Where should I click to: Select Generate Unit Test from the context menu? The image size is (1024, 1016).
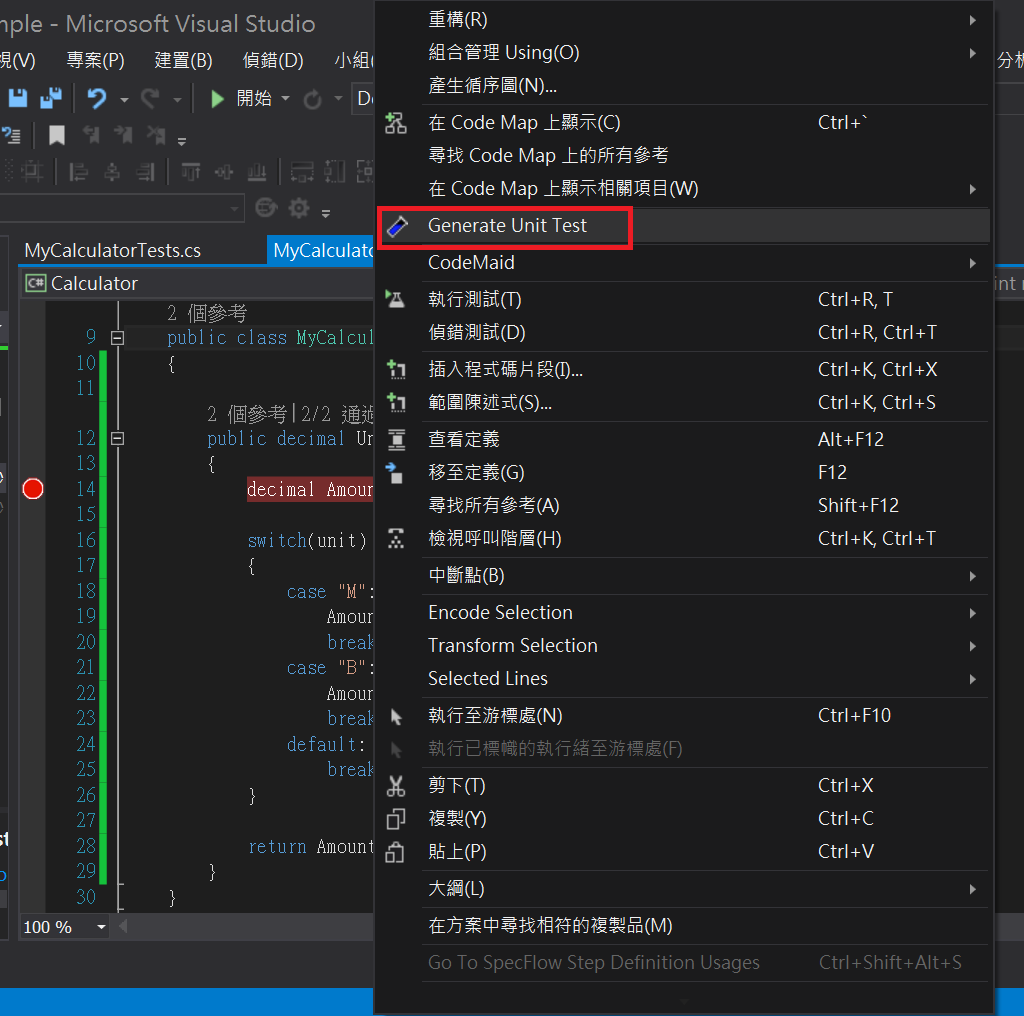683,226
